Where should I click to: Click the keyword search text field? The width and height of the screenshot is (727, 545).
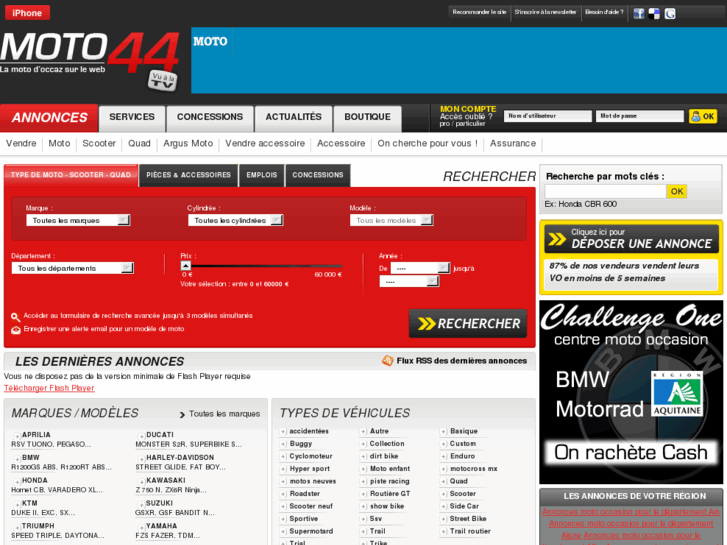[x=606, y=192]
